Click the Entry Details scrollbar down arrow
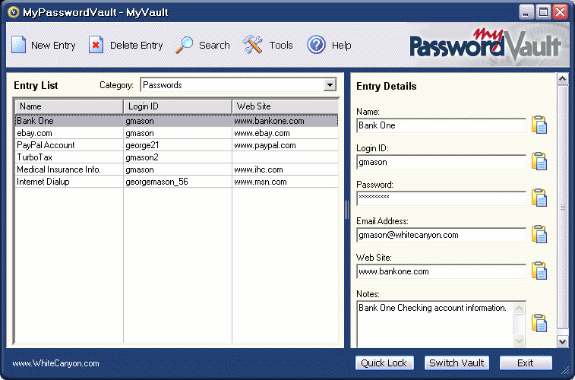Viewport: 575px width, 380px height. pos(563,341)
